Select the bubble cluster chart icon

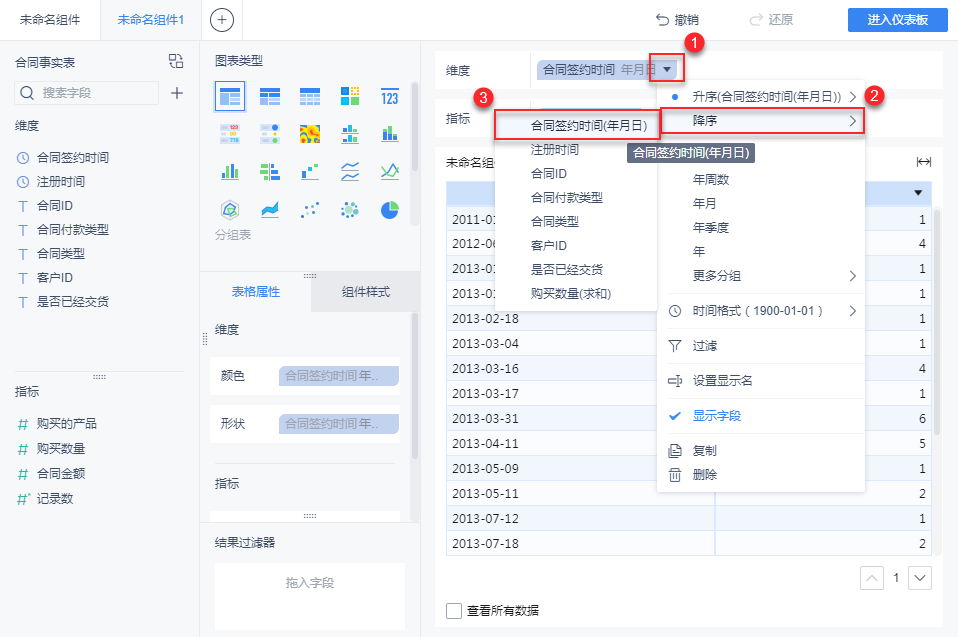coord(349,210)
